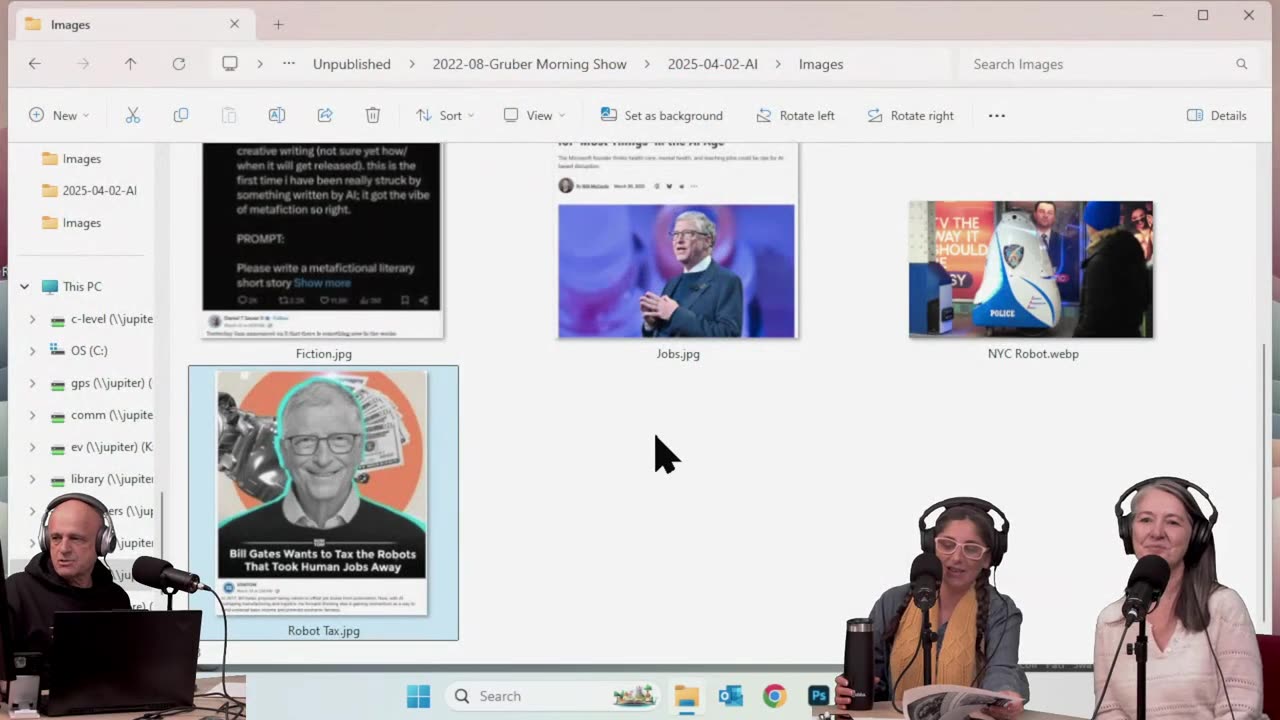1280x720 pixels.
Task: Expand the c-level network drive
Action: pyautogui.click(x=32, y=319)
